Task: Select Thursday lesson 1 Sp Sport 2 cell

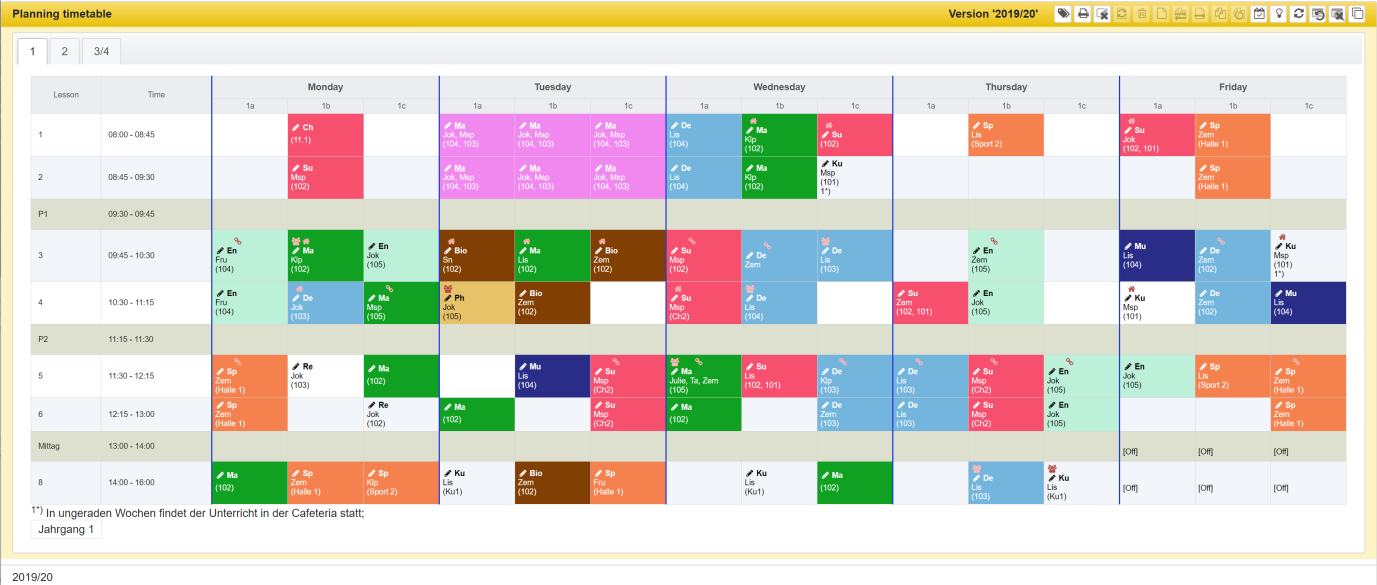Action: pyautogui.click(x=1006, y=135)
